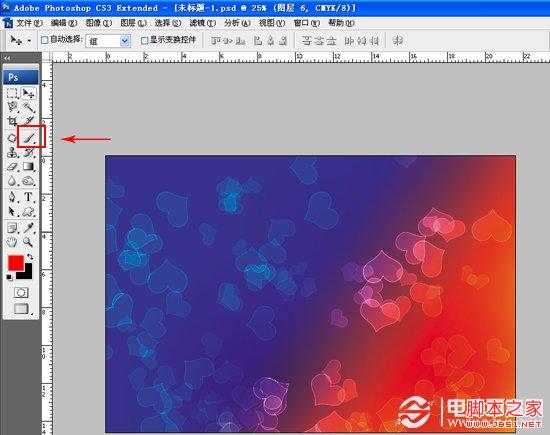Click align horizontal centers icon
550x435 pixels.
point(270,41)
